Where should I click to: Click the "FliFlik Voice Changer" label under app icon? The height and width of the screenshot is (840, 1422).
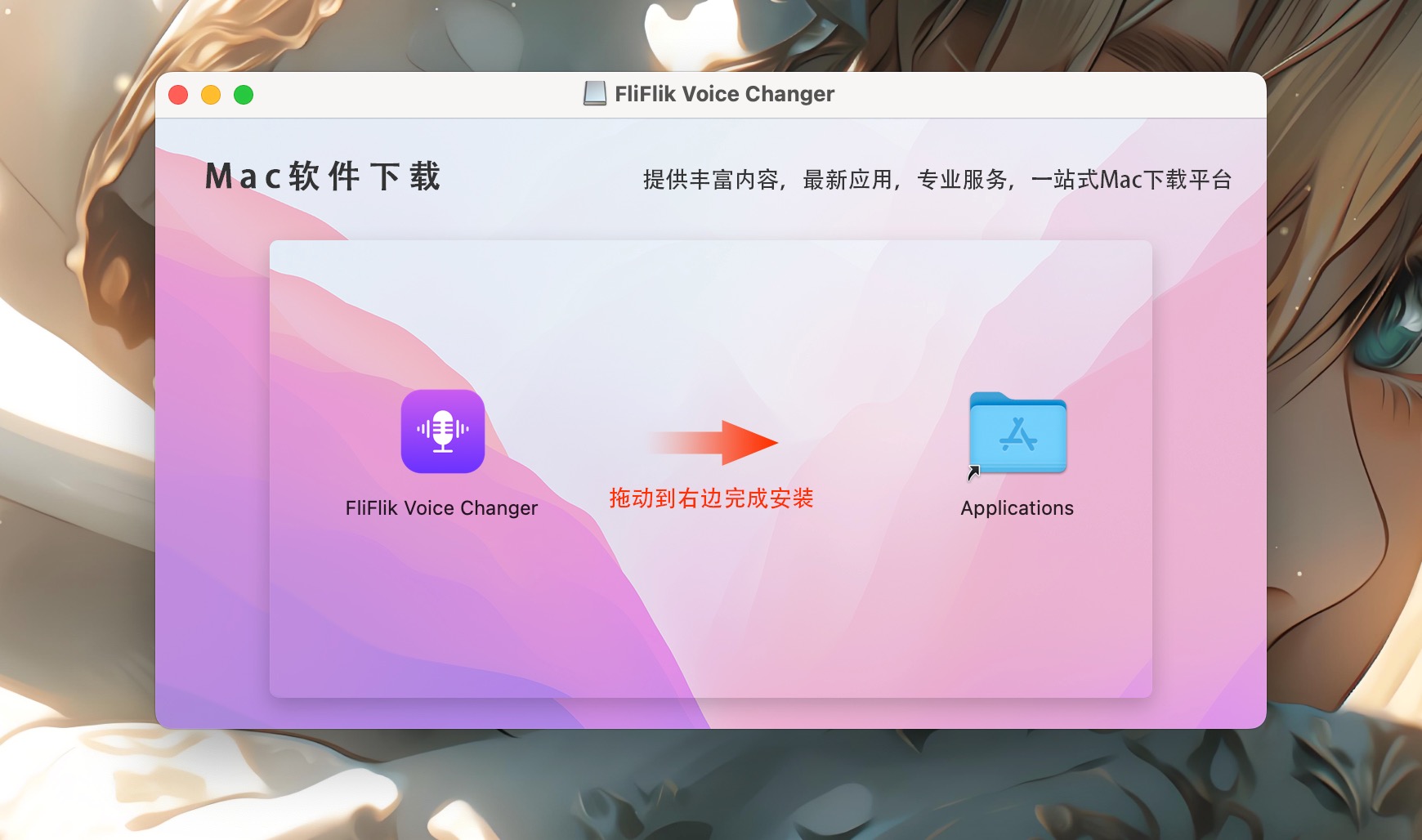441,508
